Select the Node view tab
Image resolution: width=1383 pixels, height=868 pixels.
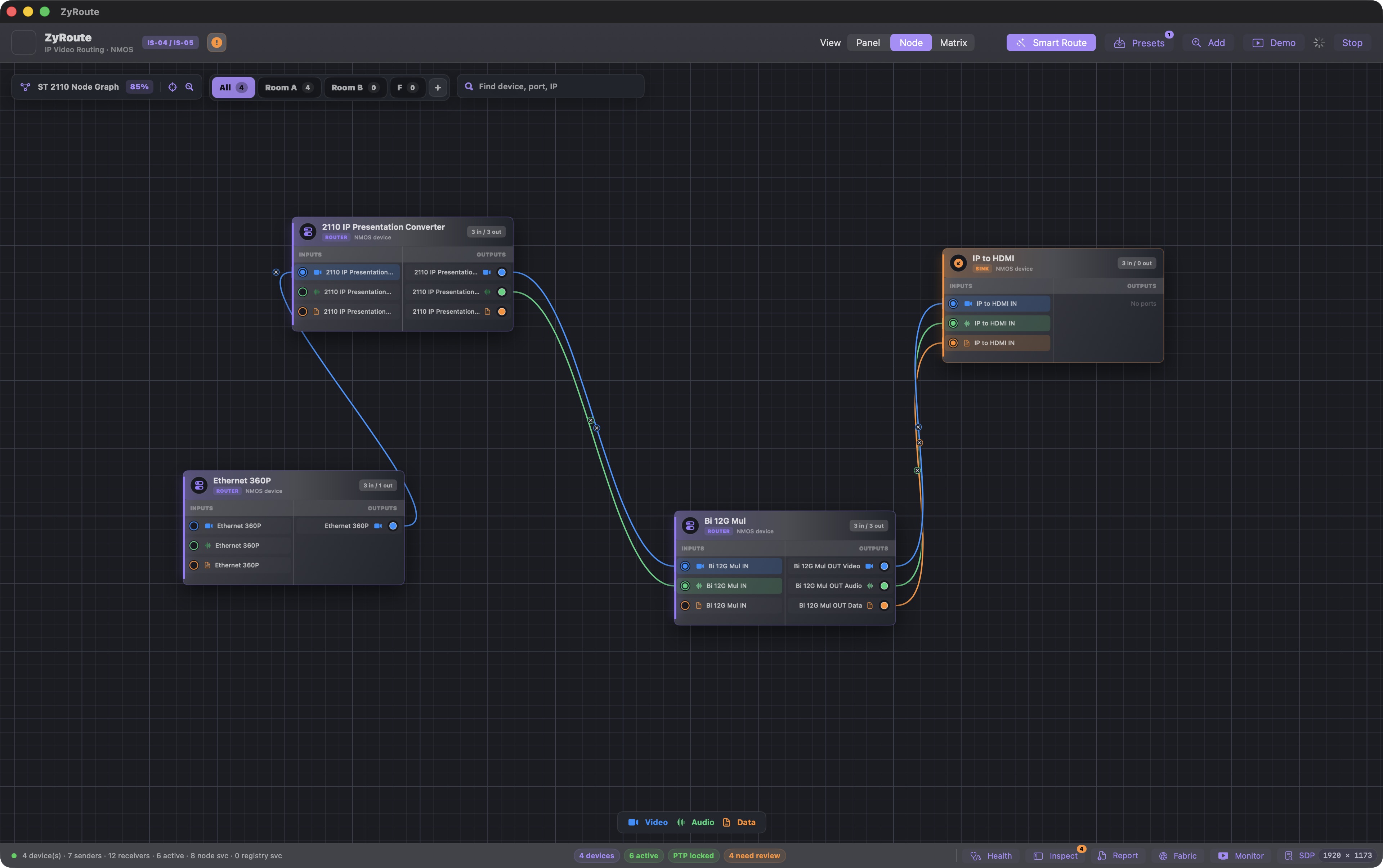pos(910,42)
